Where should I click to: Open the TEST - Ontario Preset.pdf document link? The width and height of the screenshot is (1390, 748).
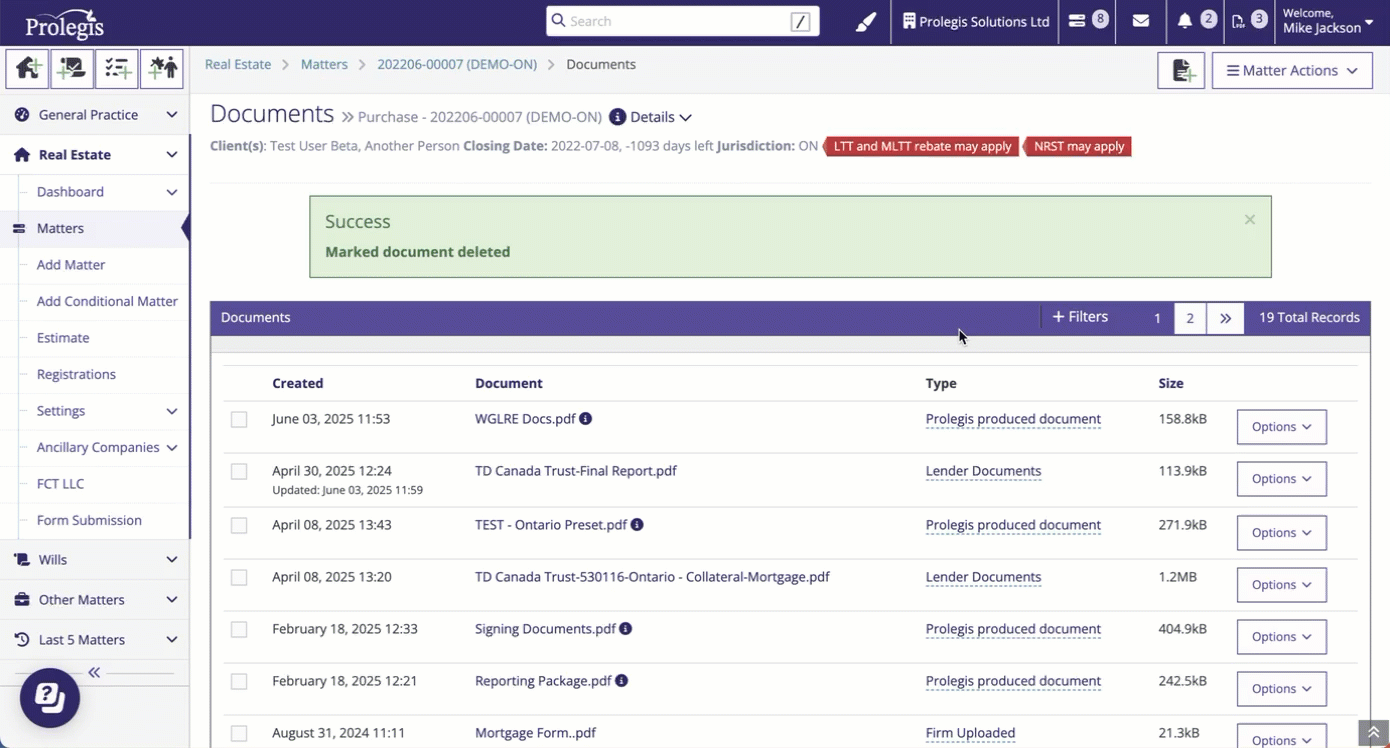550,525
